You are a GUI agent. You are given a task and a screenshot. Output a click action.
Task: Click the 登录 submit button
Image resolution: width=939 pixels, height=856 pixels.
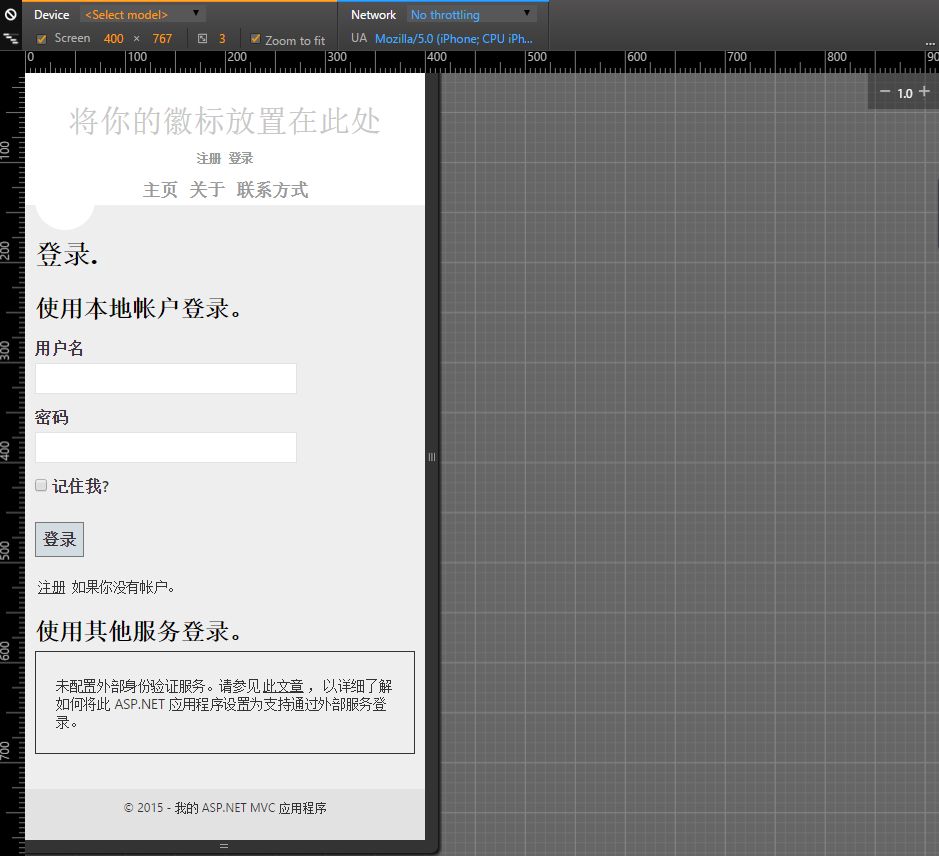[x=59, y=540]
